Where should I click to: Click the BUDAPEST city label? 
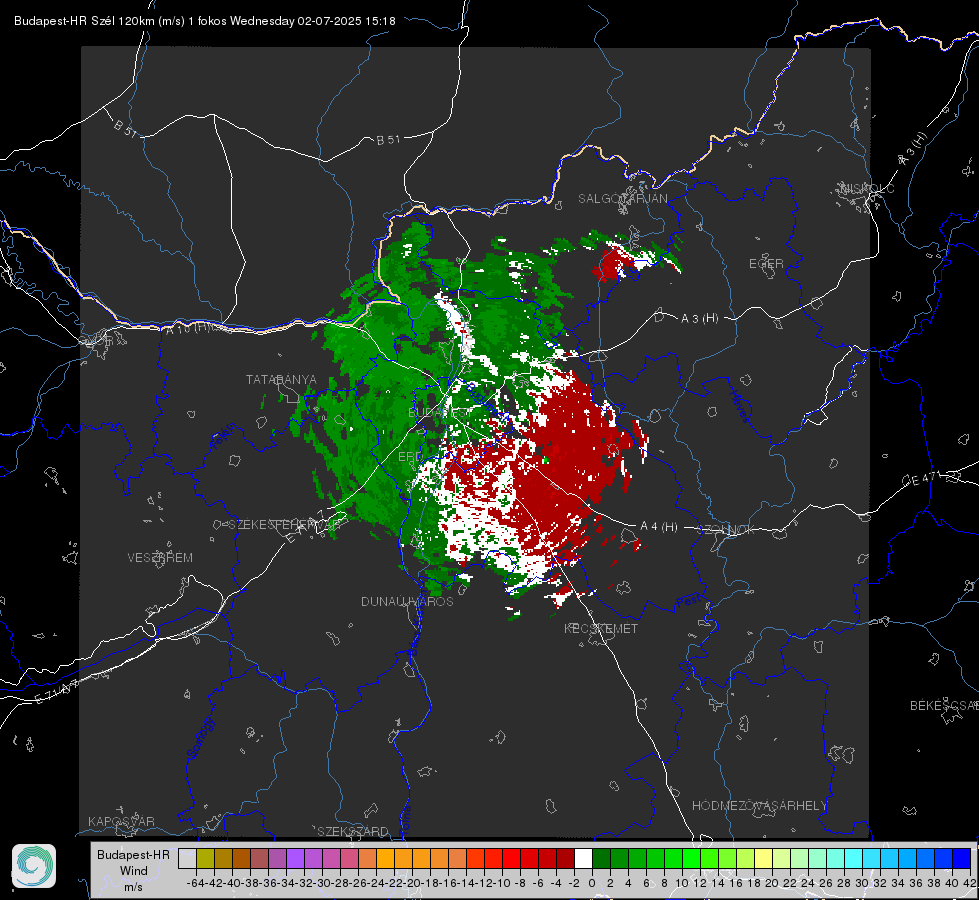440,413
